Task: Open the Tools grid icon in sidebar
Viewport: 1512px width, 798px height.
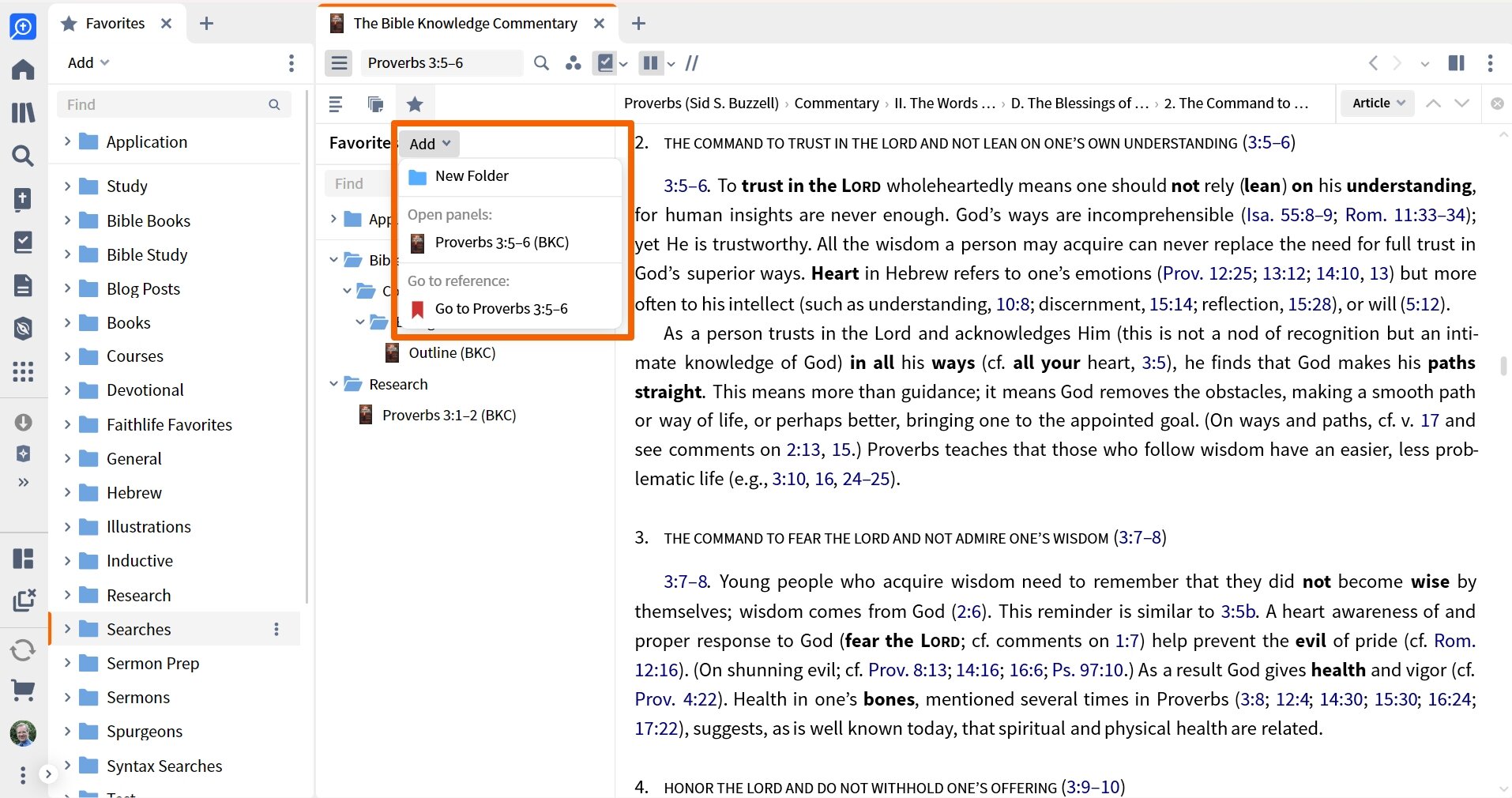Action: pyautogui.click(x=23, y=371)
